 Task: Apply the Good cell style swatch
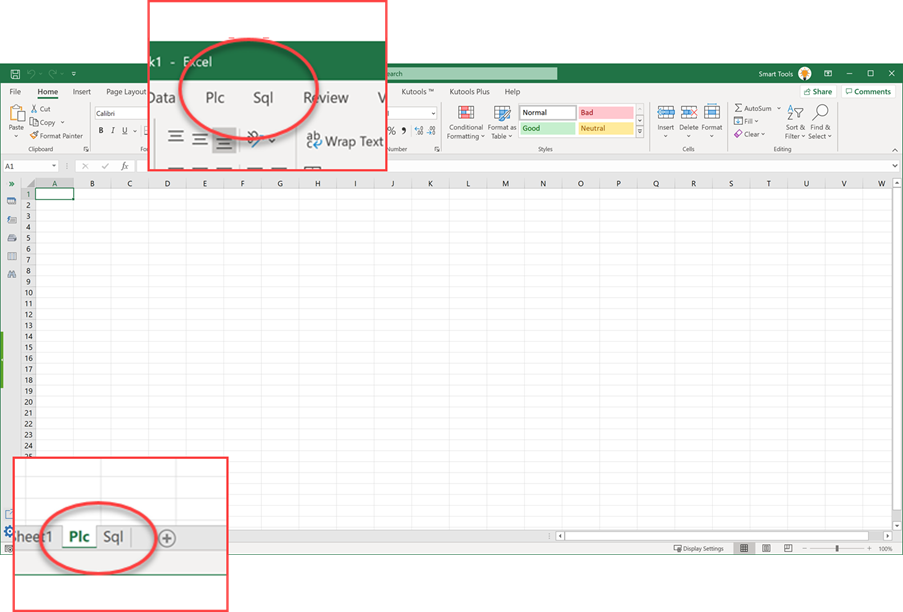[x=547, y=128]
